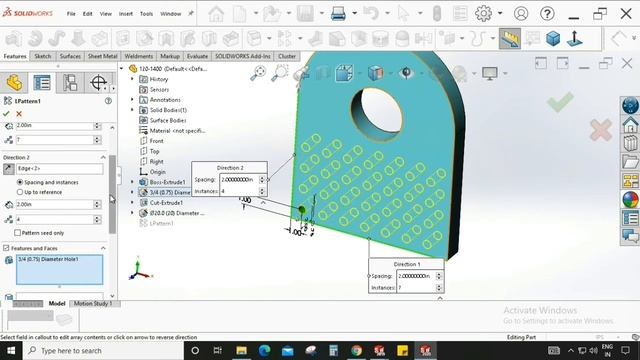Collapse the 120-1400 root tree node
The width and height of the screenshot is (640, 360).
tap(122, 69)
